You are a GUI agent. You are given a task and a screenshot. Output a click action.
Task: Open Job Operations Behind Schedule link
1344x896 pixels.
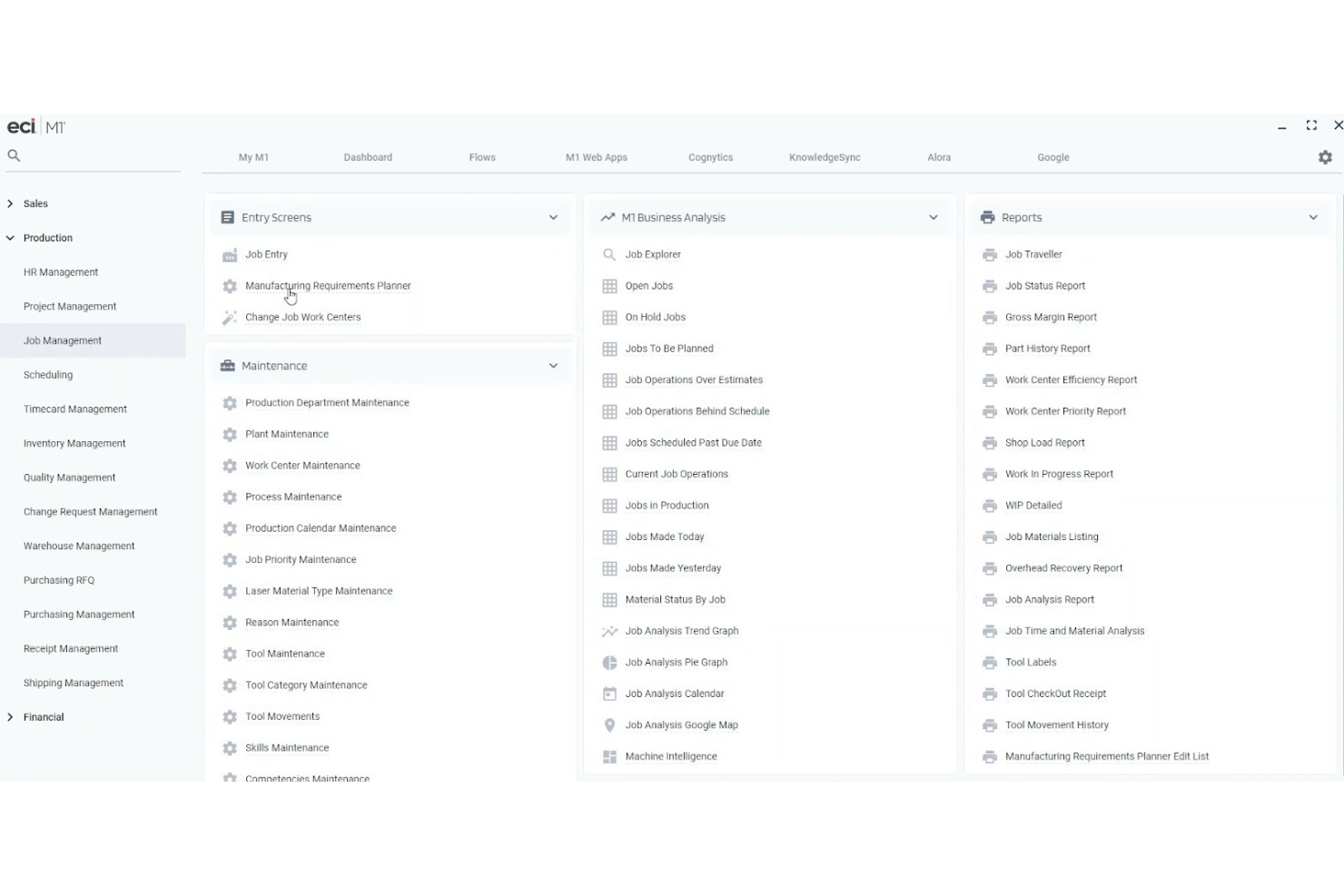tap(697, 411)
